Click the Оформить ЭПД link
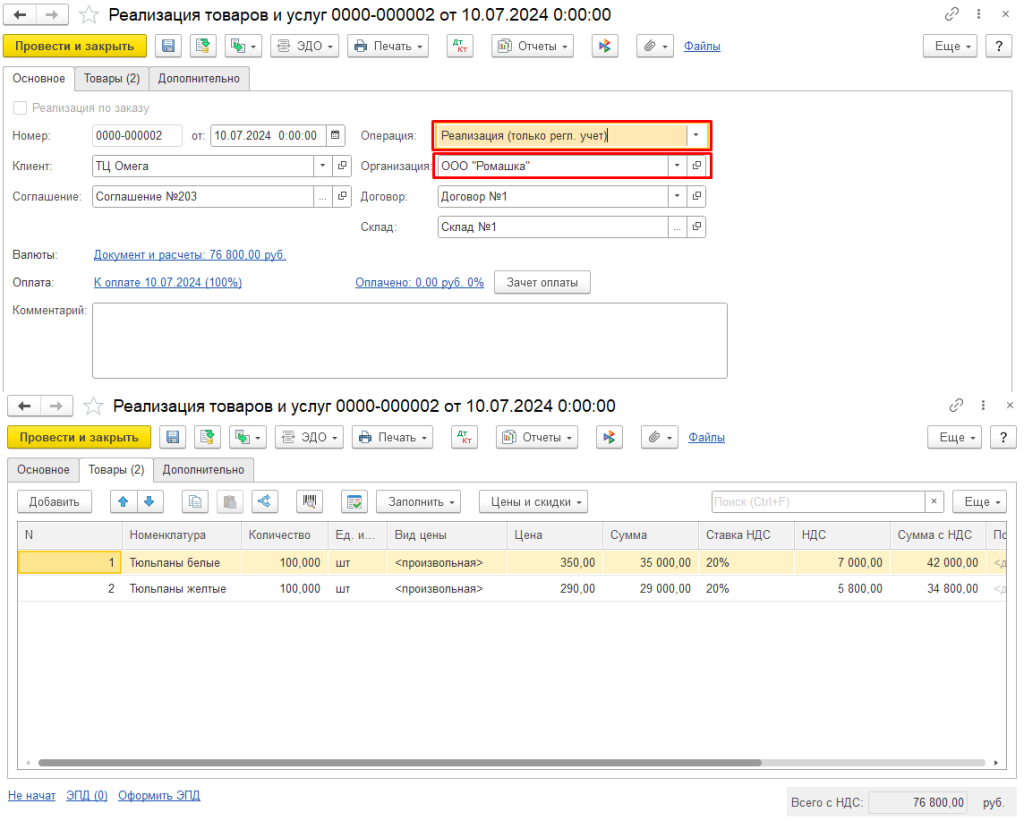The height and width of the screenshot is (821, 1024). (x=159, y=796)
